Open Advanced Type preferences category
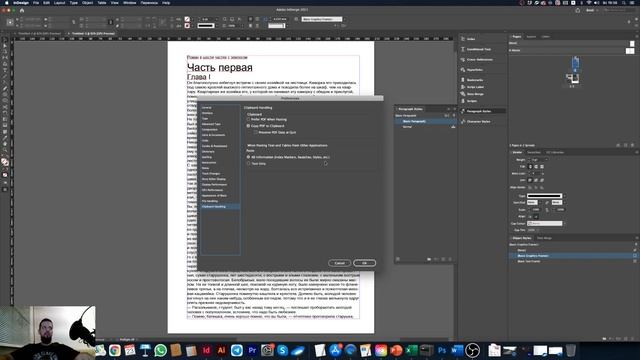 pyautogui.click(x=211, y=124)
